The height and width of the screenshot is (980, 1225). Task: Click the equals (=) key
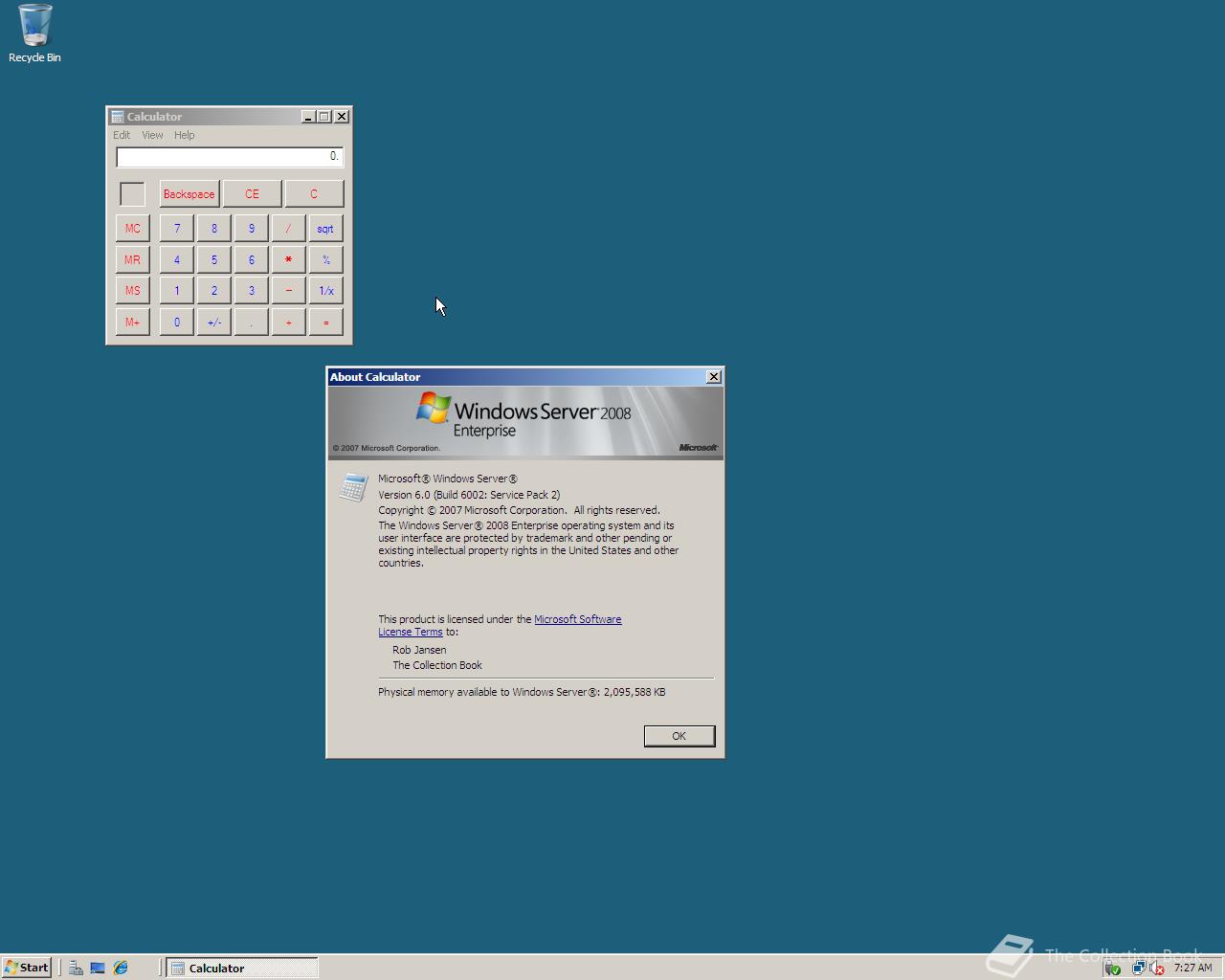click(326, 323)
